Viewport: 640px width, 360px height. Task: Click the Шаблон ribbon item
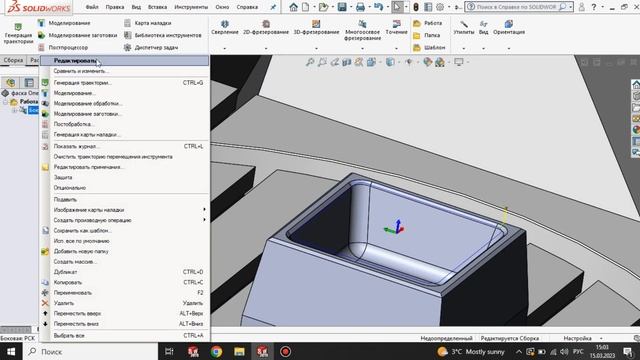click(x=429, y=48)
